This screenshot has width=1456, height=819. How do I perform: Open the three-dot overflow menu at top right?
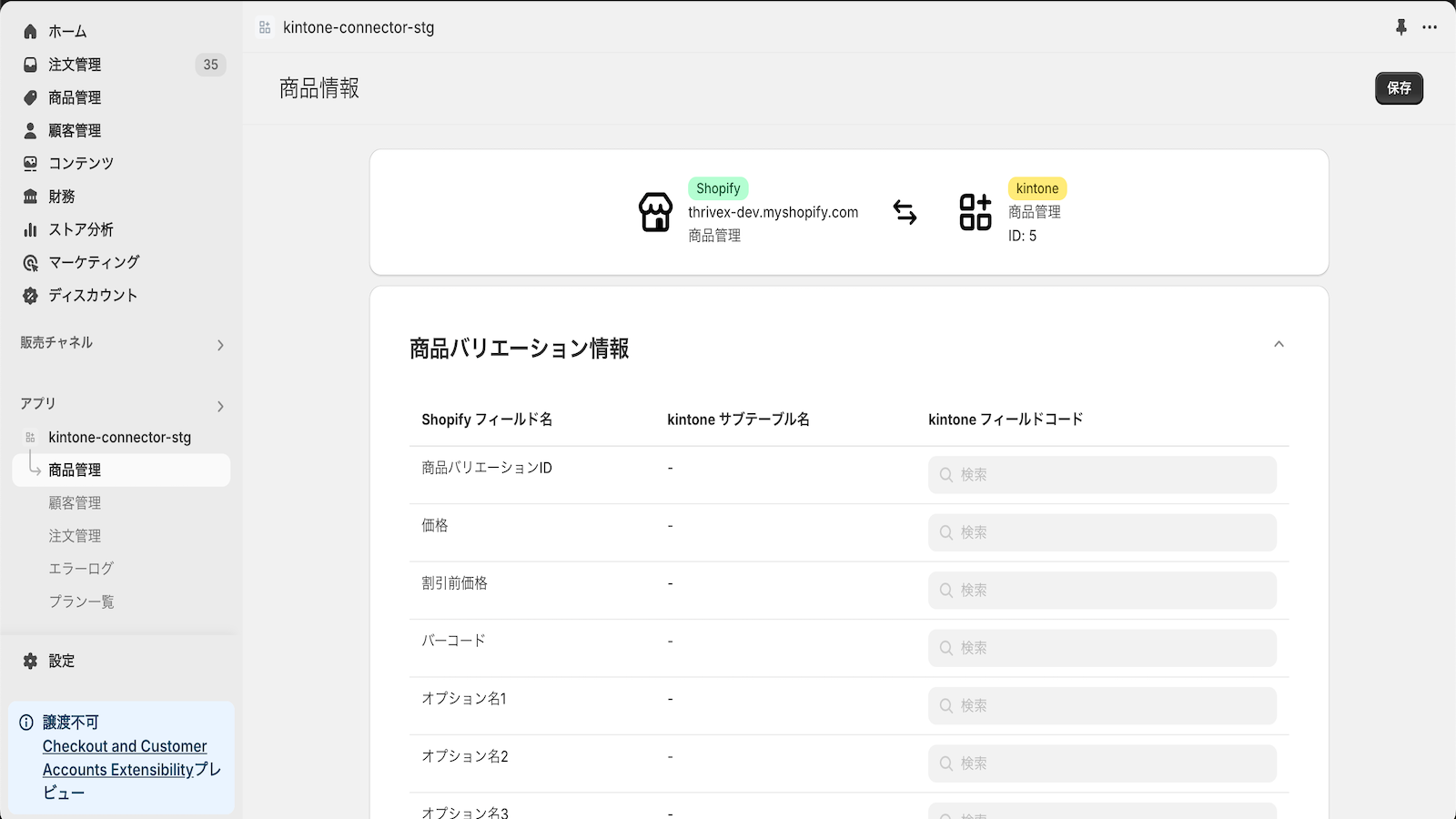[x=1430, y=27]
